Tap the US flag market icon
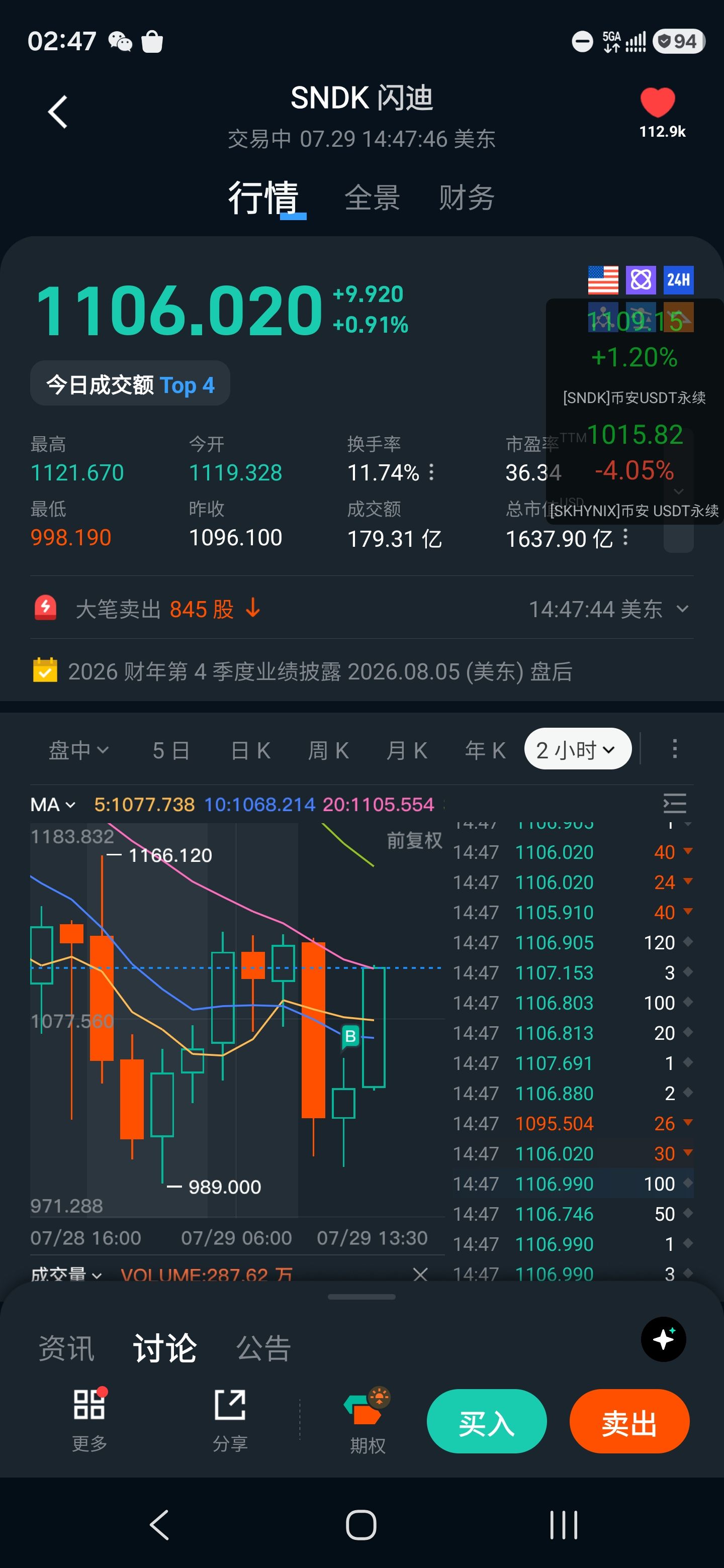724x1568 pixels. point(603,280)
